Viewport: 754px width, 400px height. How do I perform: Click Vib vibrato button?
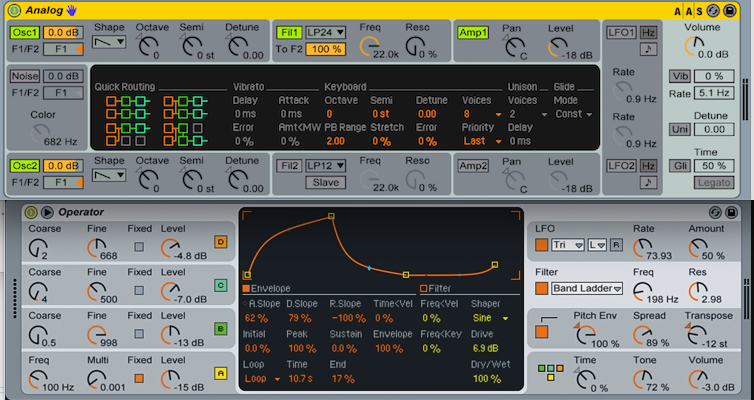tap(680, 76)
